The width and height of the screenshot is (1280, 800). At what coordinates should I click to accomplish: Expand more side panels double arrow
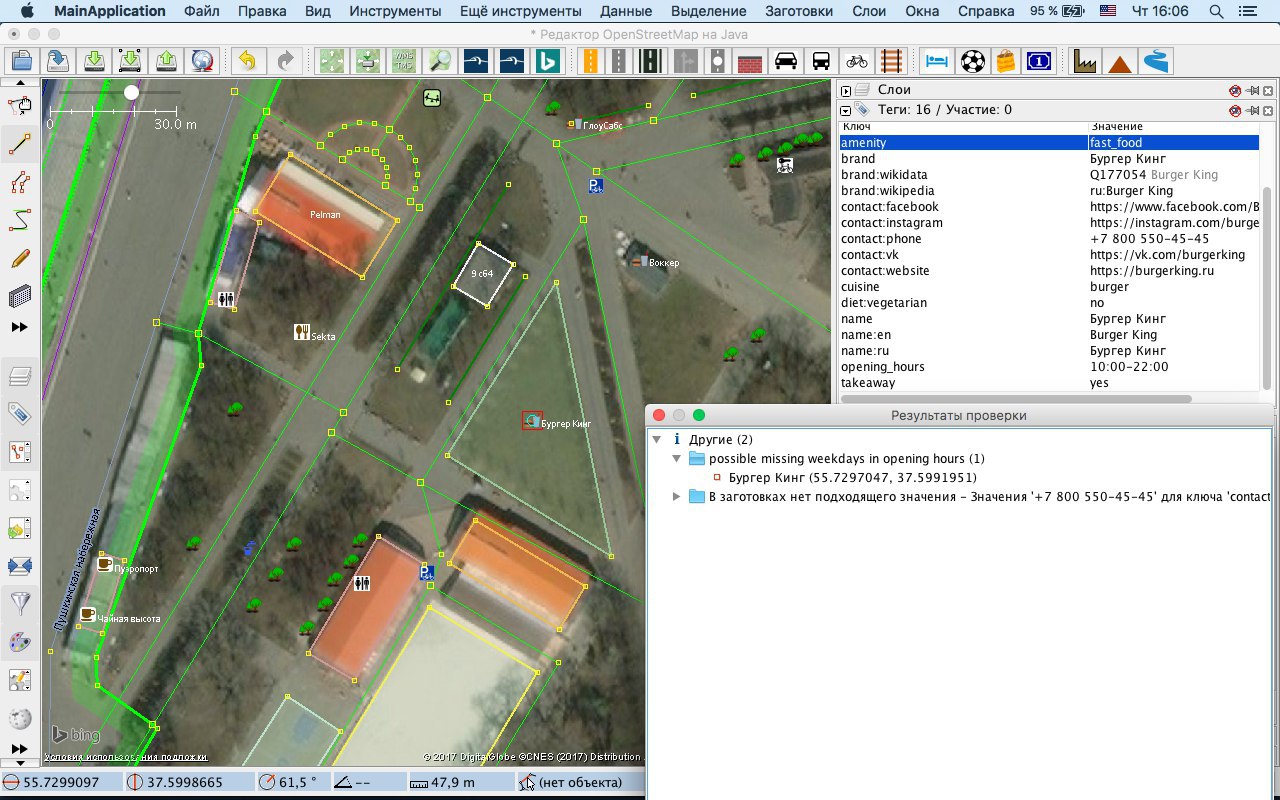pyautogui.click(x=20, y=749)
